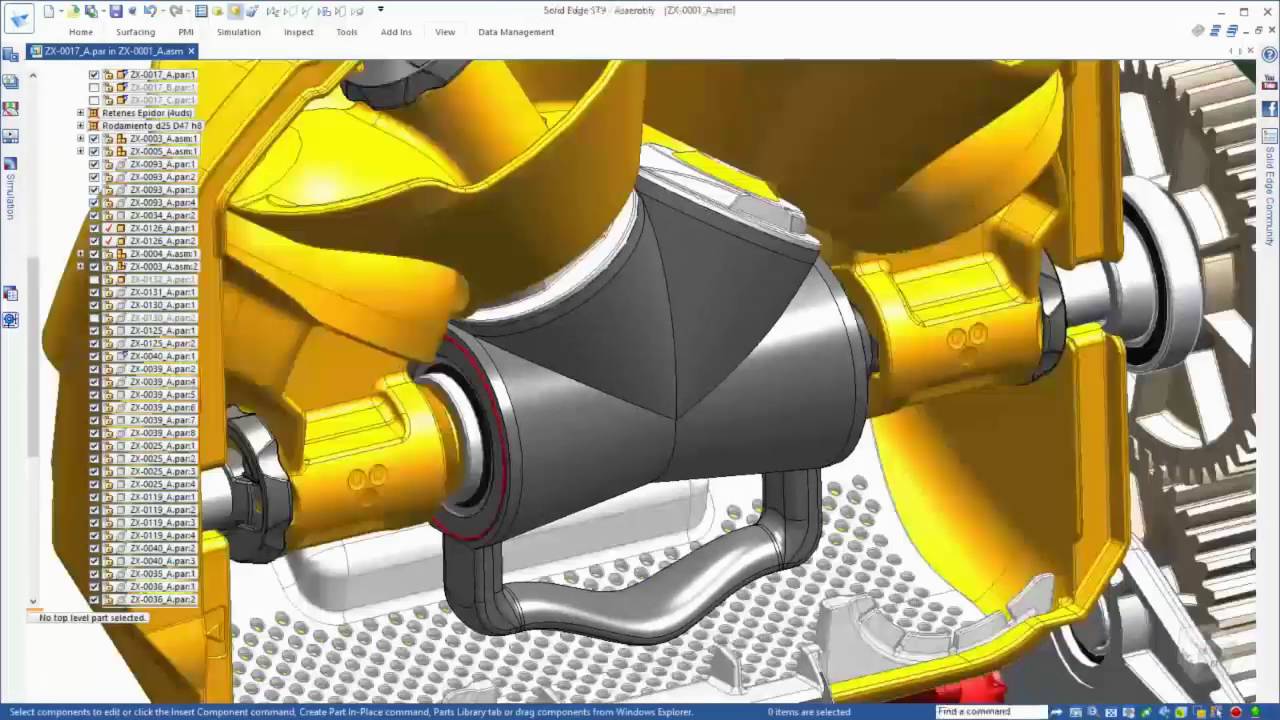This screenshot has width=1280, height=720.
Task: Open the Facebook sidebar icon
Action: click(1269, 108)
